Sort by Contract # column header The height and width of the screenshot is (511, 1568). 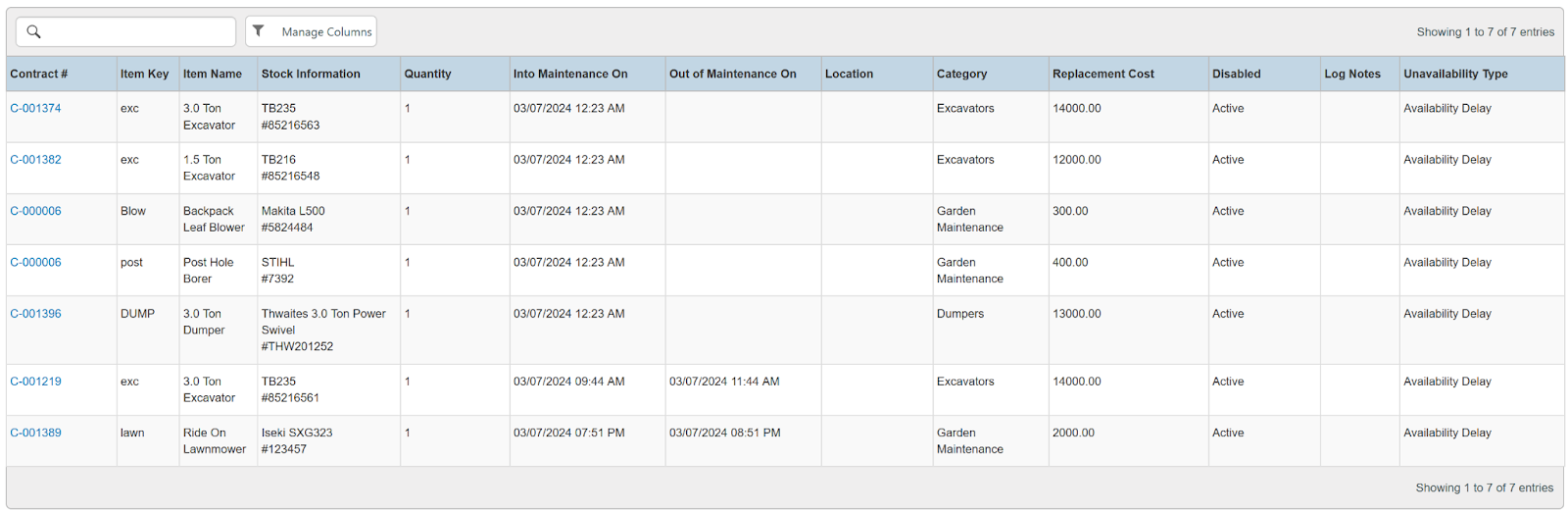[39, 74]
